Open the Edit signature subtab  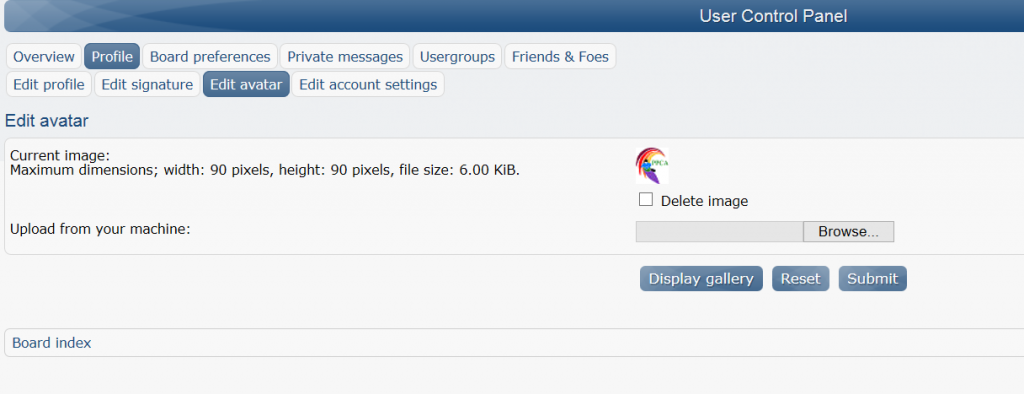tap(147, 84)
